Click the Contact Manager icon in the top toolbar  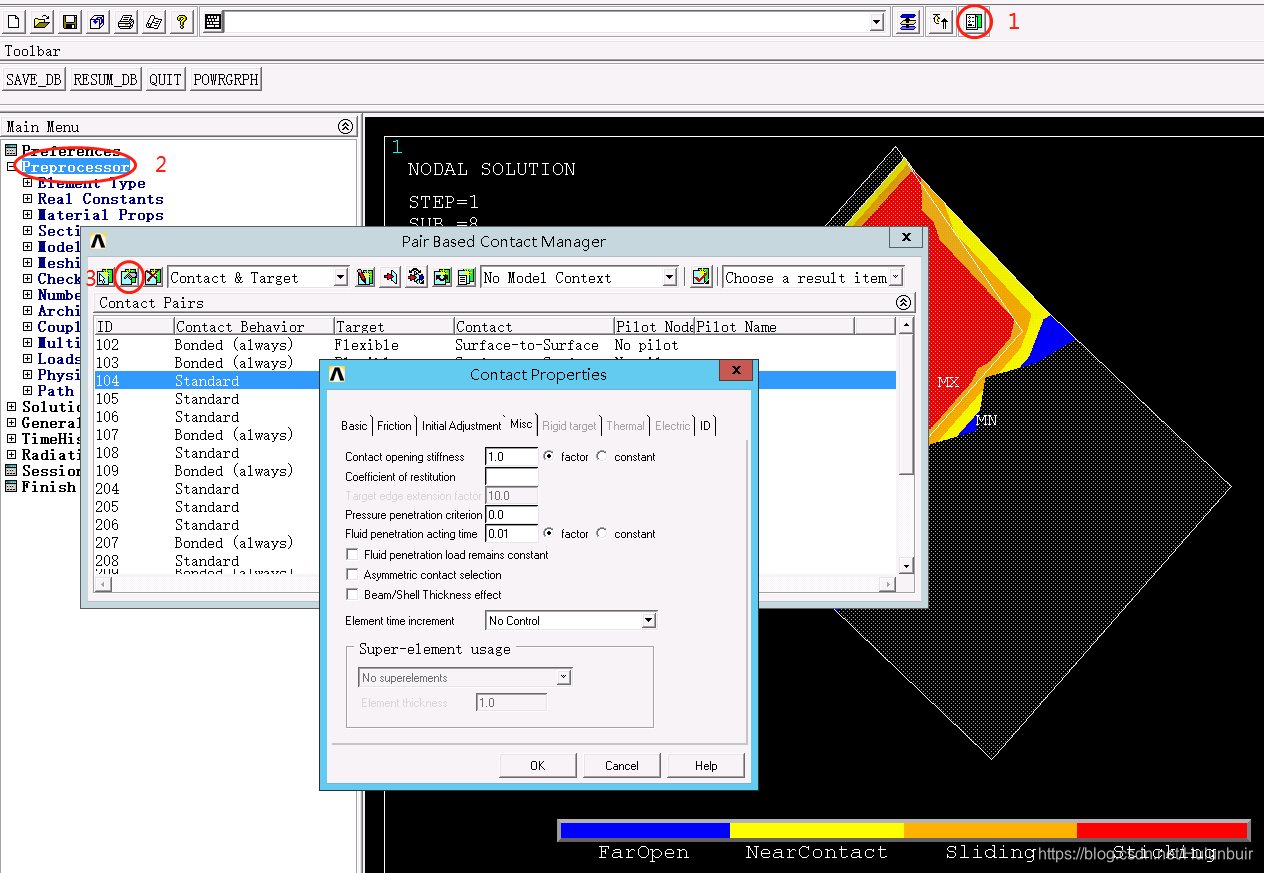point(974,22)
